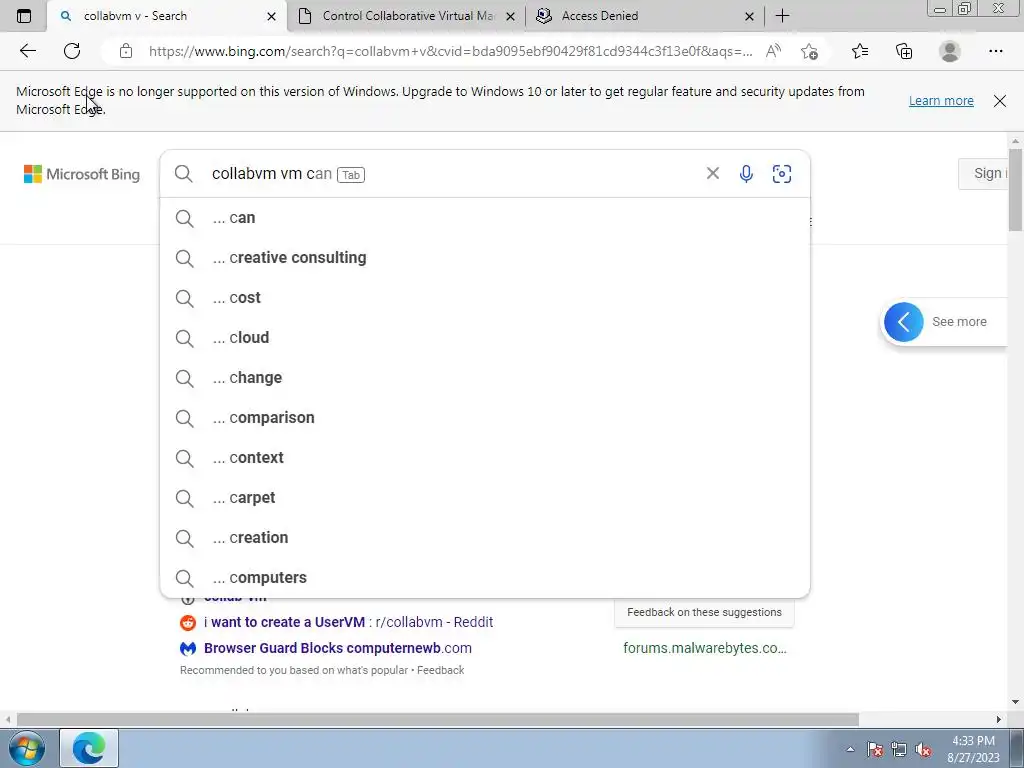
Task: Open the taskbar clock and date
Action: pos(973,749)
